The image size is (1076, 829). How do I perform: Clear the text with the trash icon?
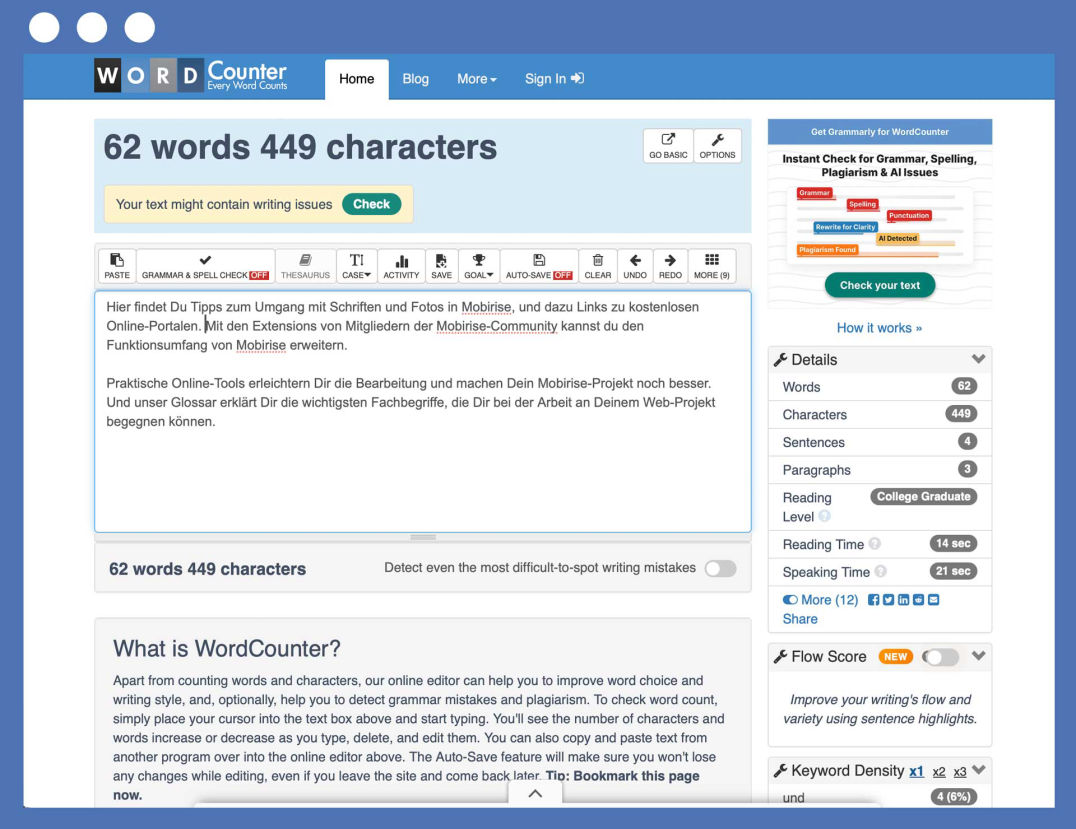tap(598, 266)
